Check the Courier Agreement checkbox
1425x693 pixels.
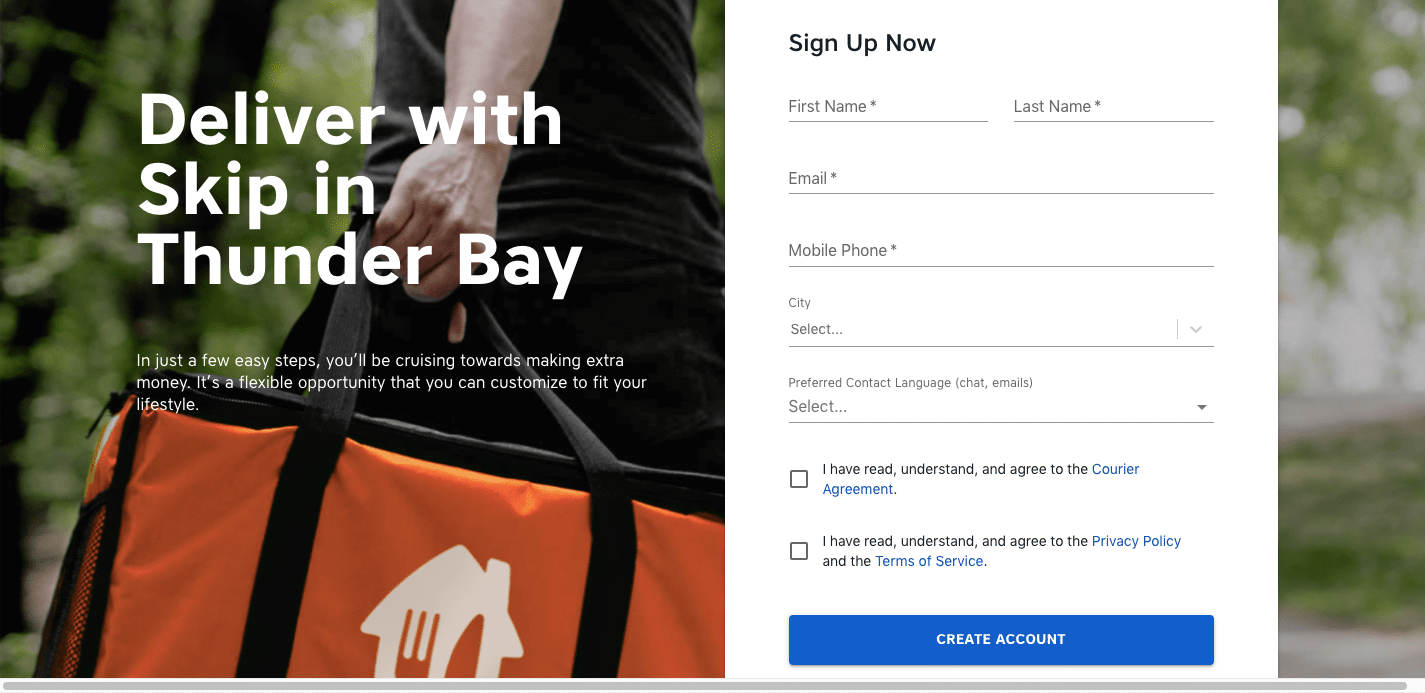(799, 479)
